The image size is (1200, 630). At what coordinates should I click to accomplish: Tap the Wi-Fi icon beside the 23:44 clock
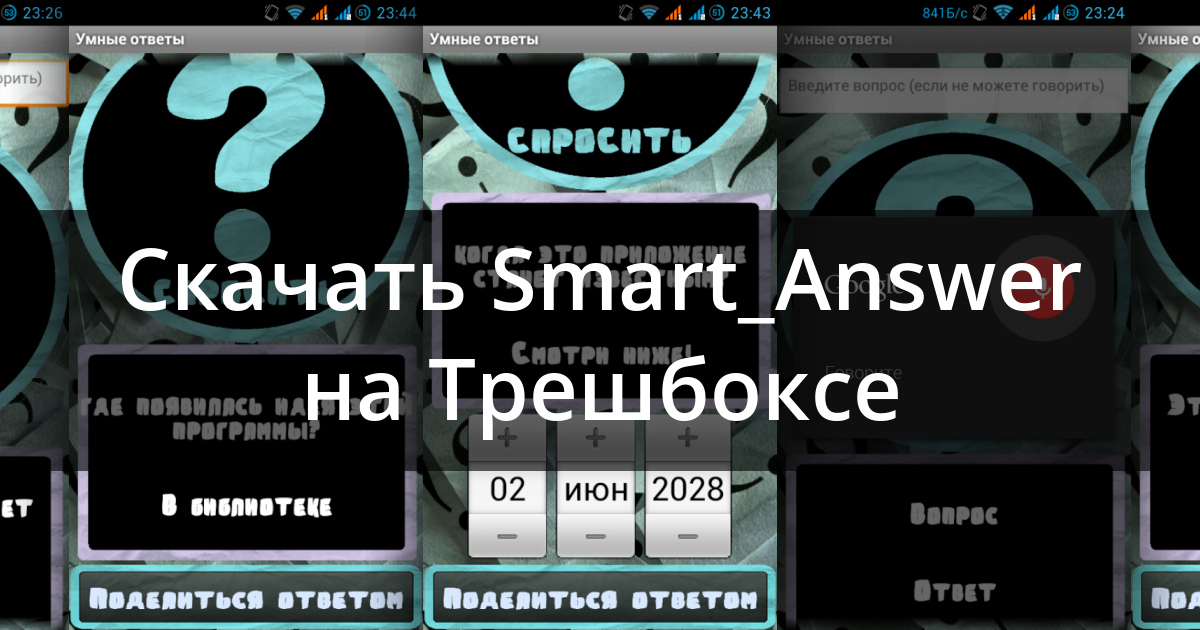coord(295,13)
